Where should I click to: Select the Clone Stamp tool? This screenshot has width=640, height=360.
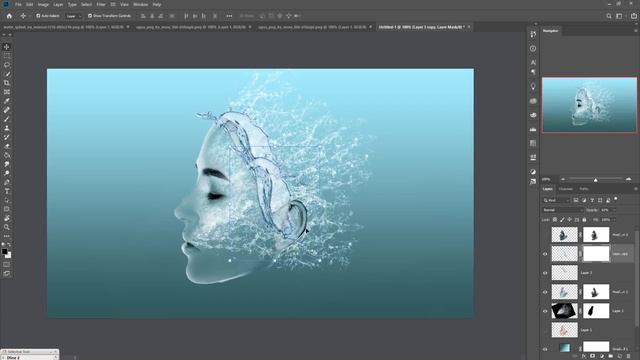[x=7, y=128]
